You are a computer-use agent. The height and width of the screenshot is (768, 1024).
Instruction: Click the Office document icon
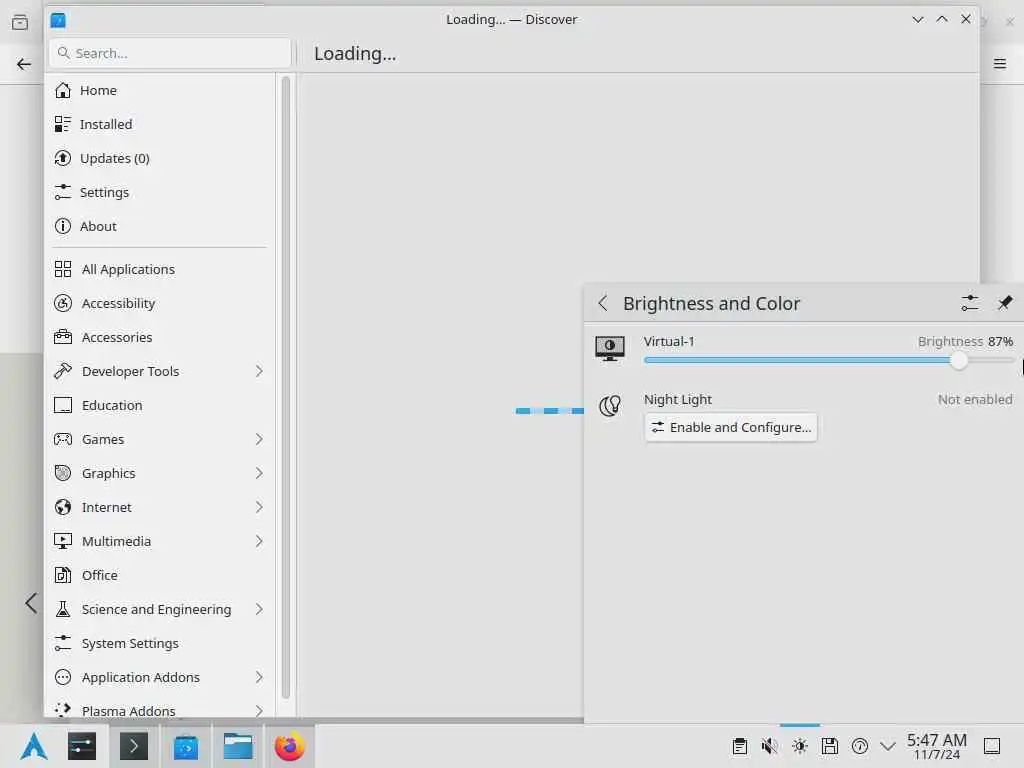(63, 575)
